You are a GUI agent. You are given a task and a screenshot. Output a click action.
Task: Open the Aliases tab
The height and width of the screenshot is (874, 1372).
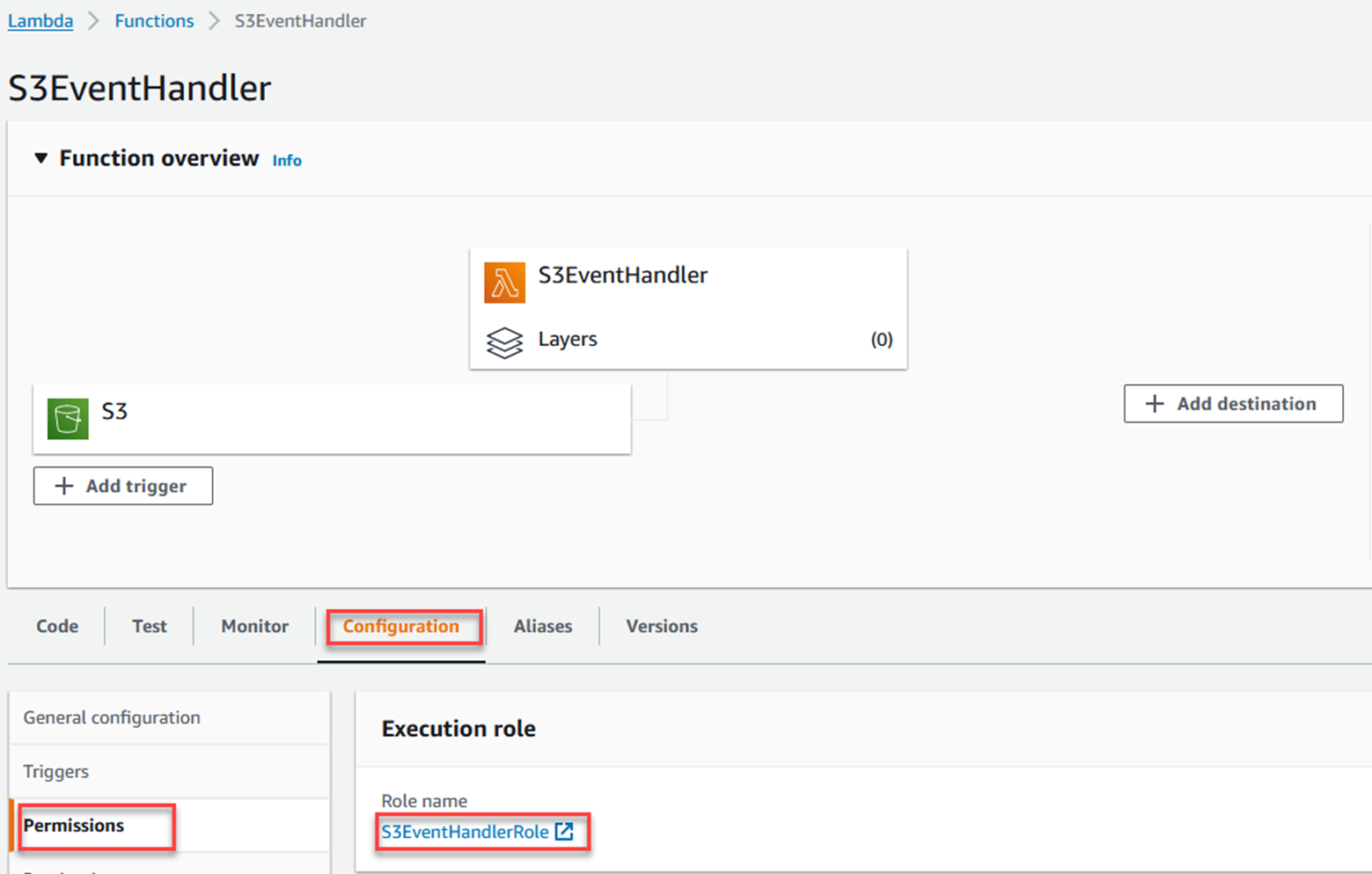543,626
